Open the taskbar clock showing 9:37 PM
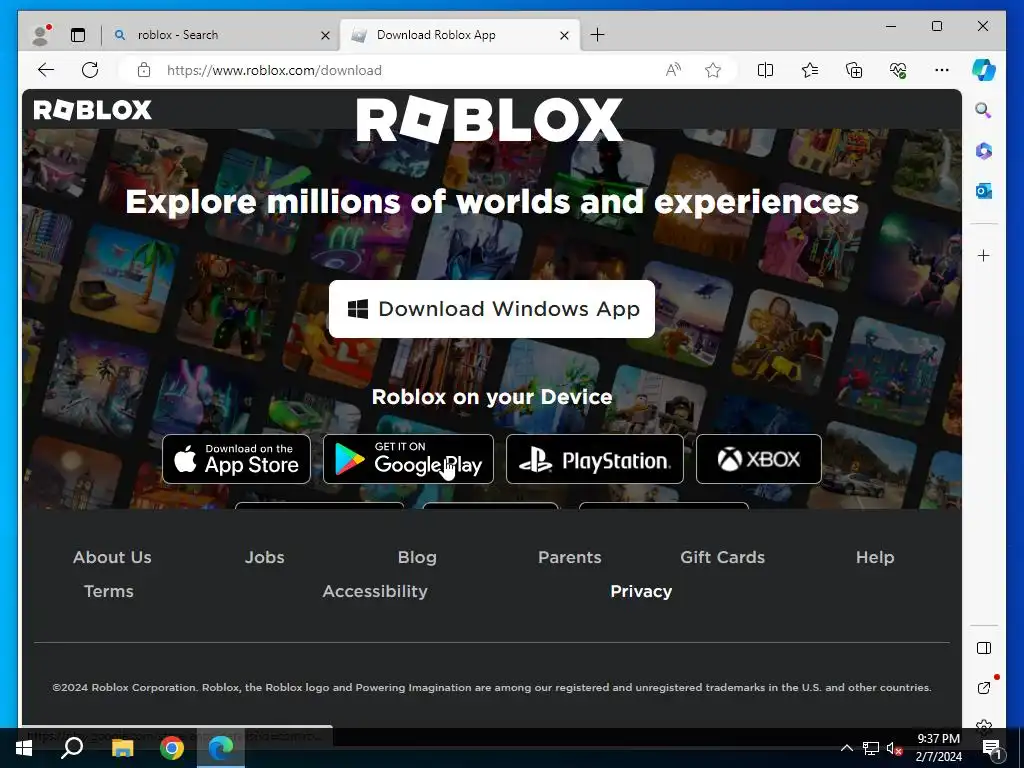Viewport: 1024px width, 768px height. 938,748
